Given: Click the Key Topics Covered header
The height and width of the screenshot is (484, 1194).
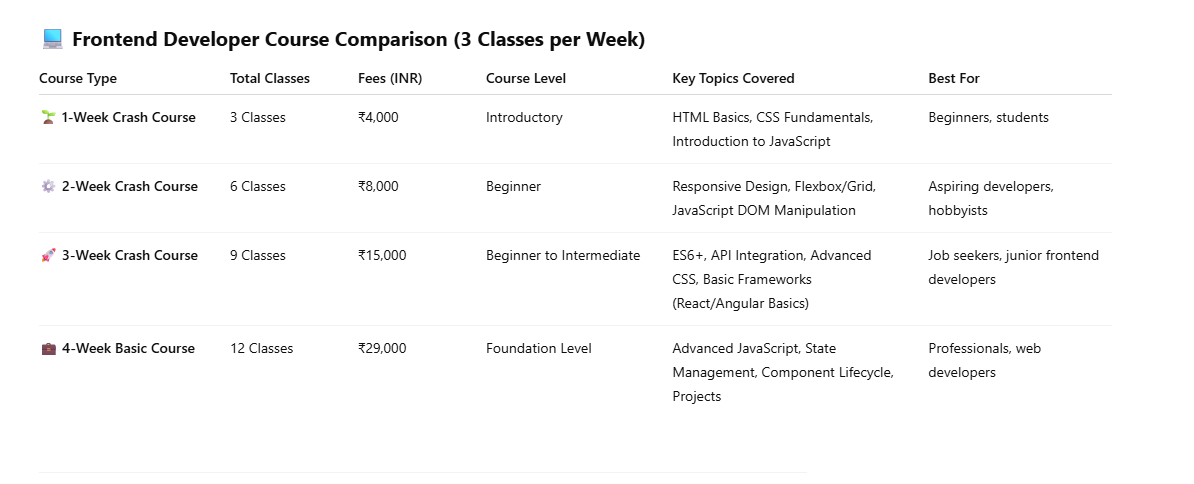Looking at the screenshot, I should point(733,78).
